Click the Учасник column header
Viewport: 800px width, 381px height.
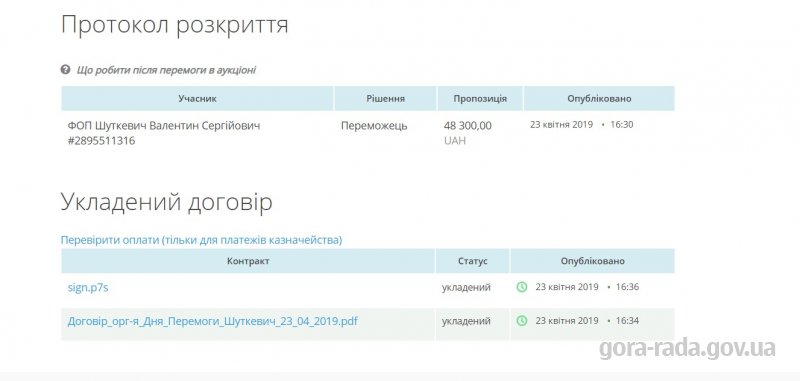[x=197, y=98]
